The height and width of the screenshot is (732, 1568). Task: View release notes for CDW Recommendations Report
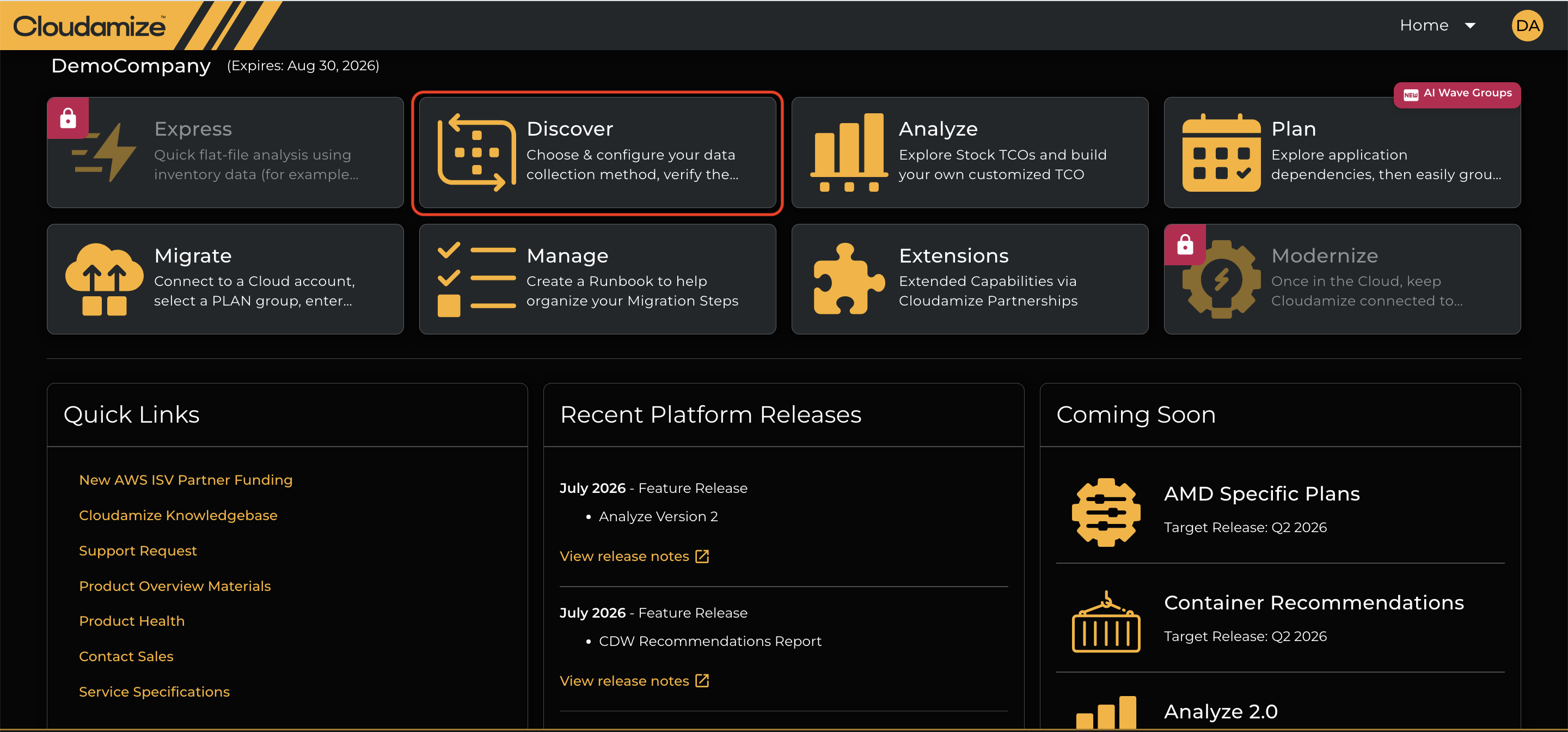624,681
